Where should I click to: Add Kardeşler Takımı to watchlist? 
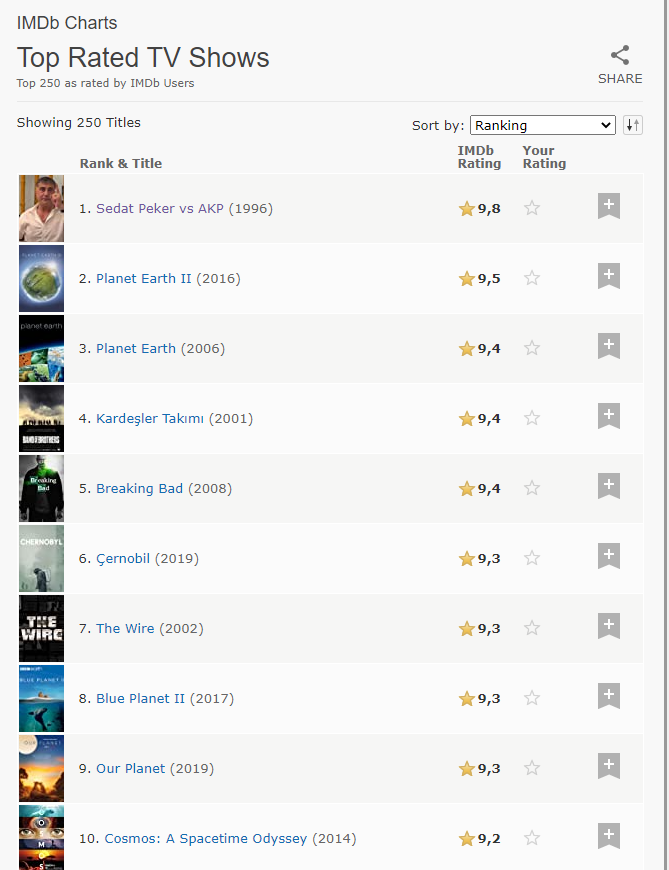click(x=609, y=416)
